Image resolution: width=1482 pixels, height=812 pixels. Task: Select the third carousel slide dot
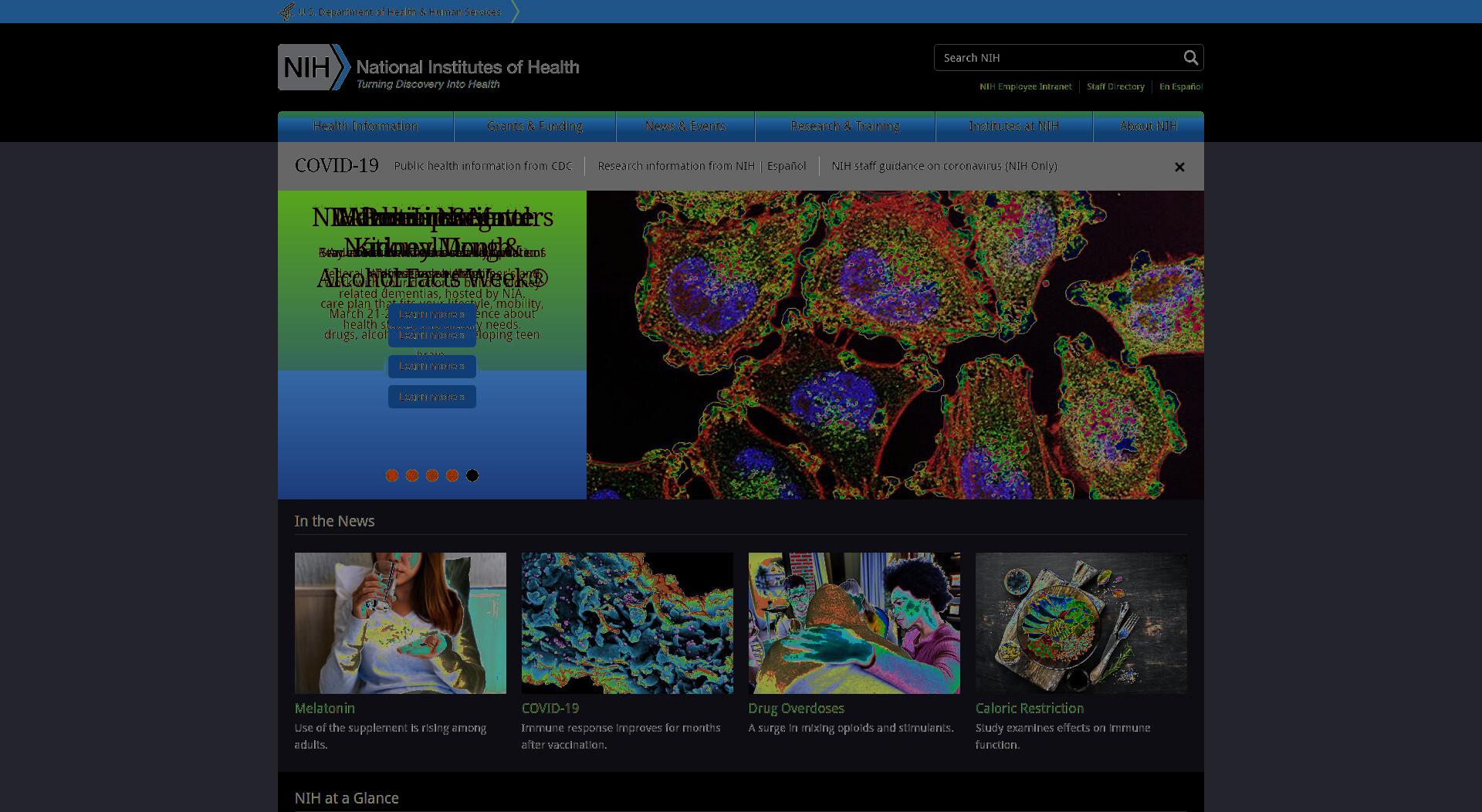[432, 475]
